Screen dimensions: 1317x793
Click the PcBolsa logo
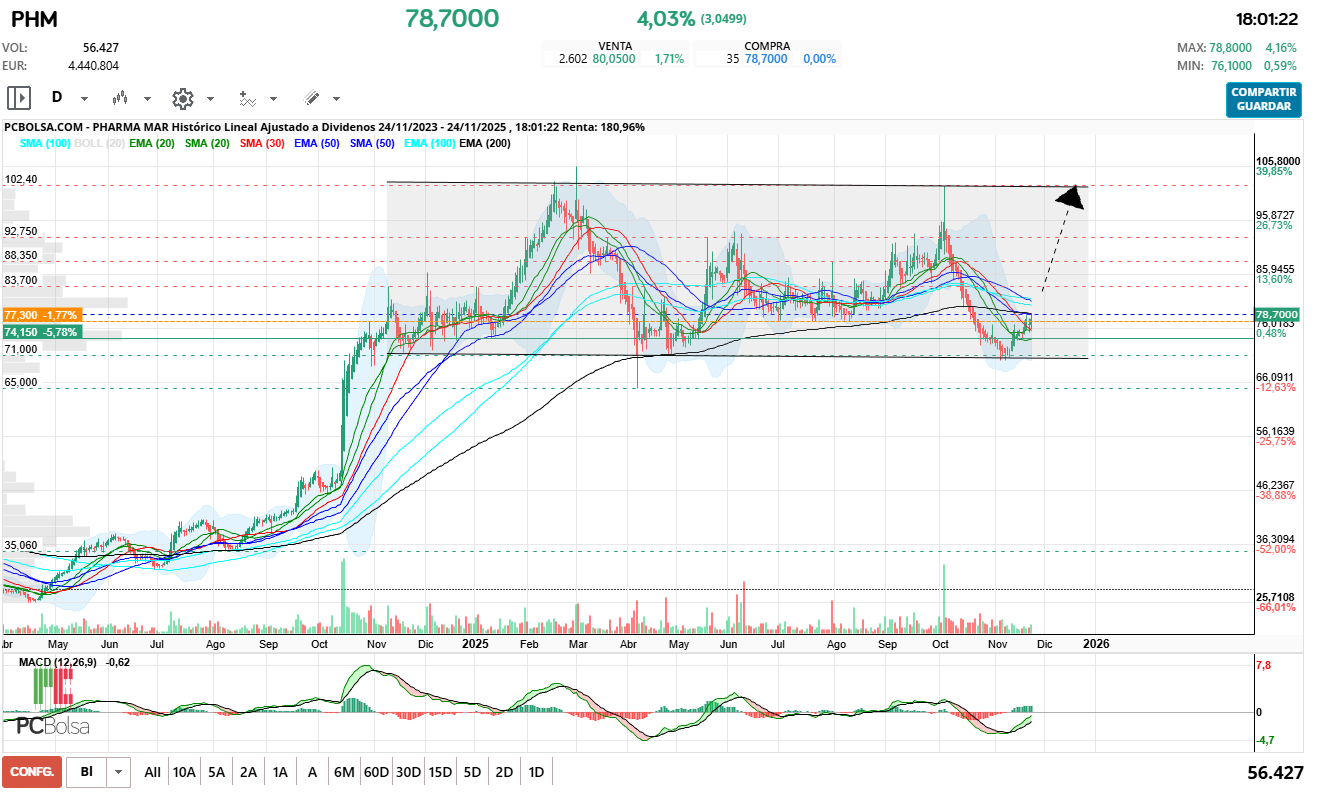53,726
